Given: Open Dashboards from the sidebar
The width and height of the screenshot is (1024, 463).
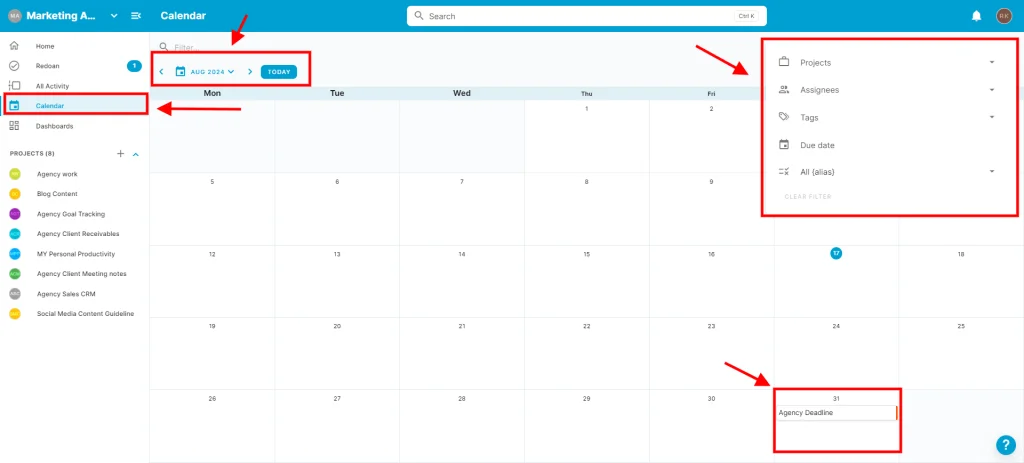Looking at the screenshot, I should coord(54,126).
